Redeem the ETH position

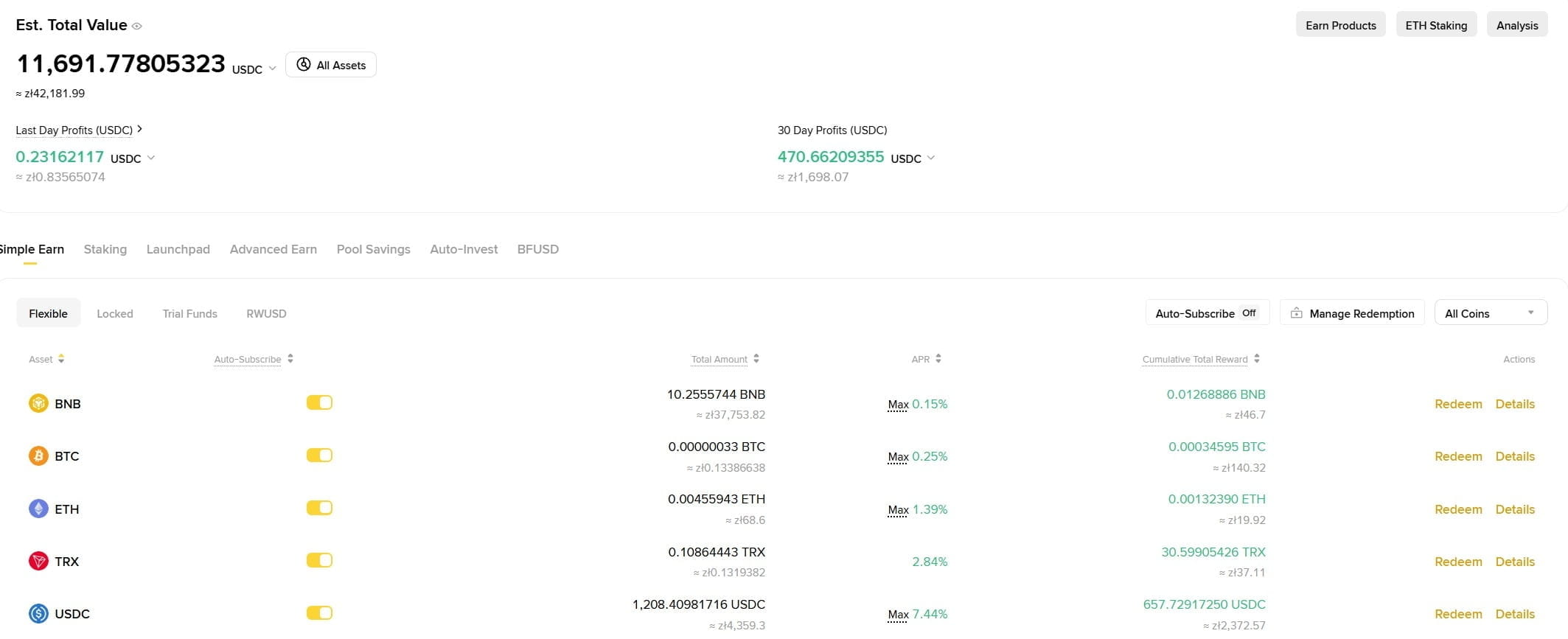1458,509
